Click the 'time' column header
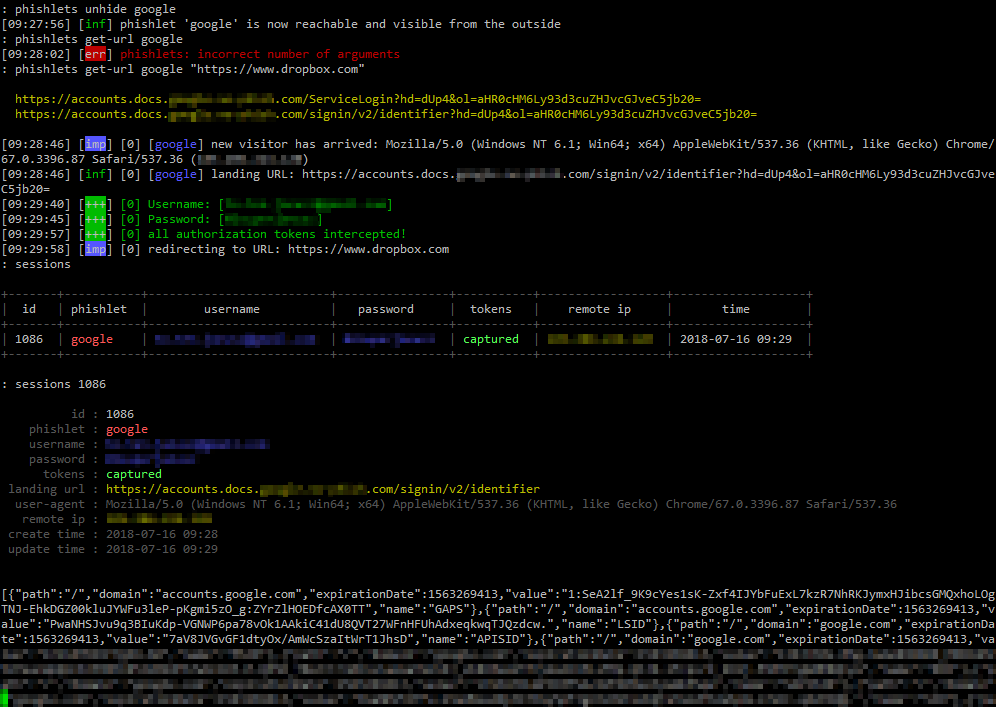996x707 pixels. [736, 309]
